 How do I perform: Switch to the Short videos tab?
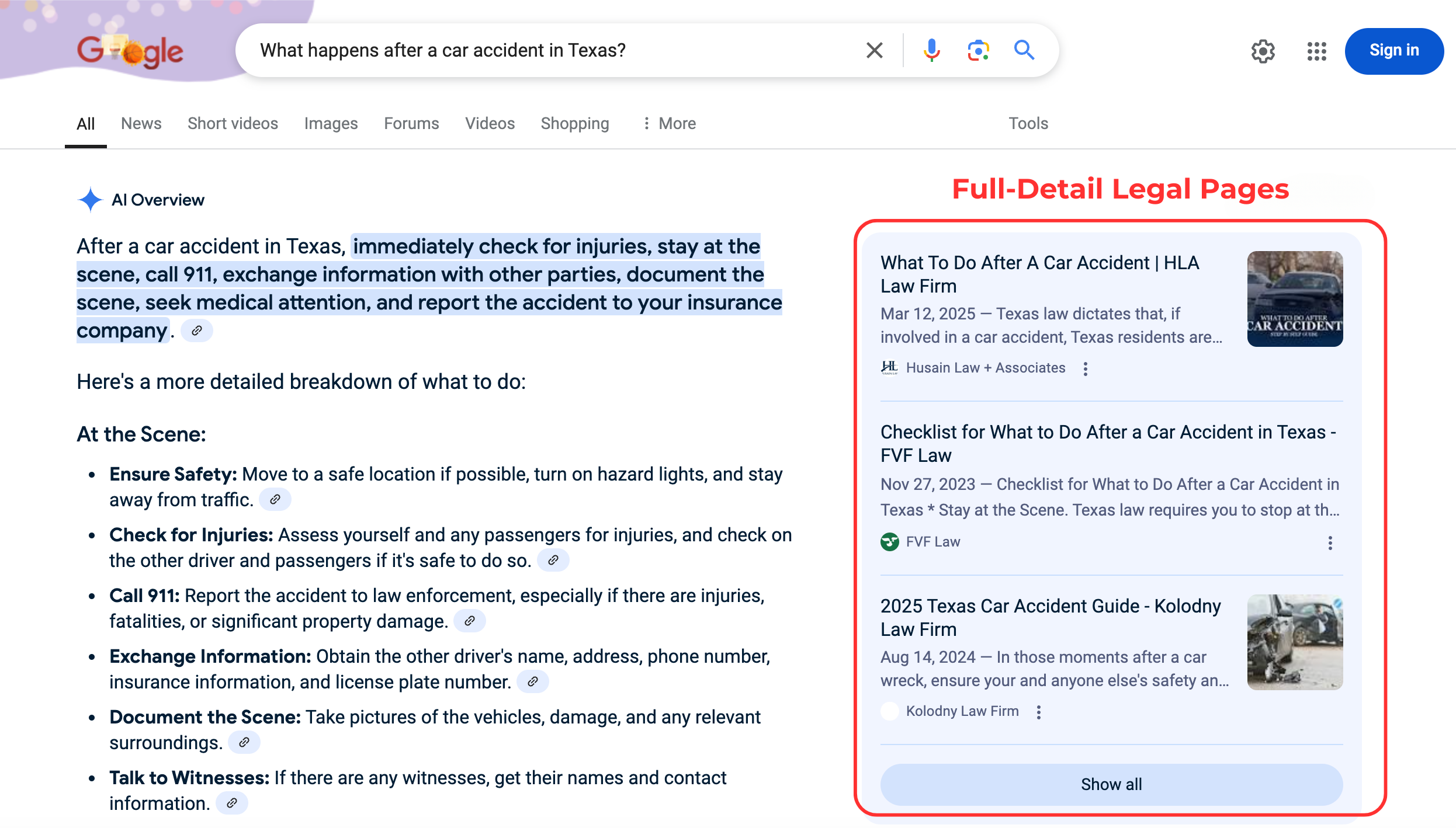233,123
